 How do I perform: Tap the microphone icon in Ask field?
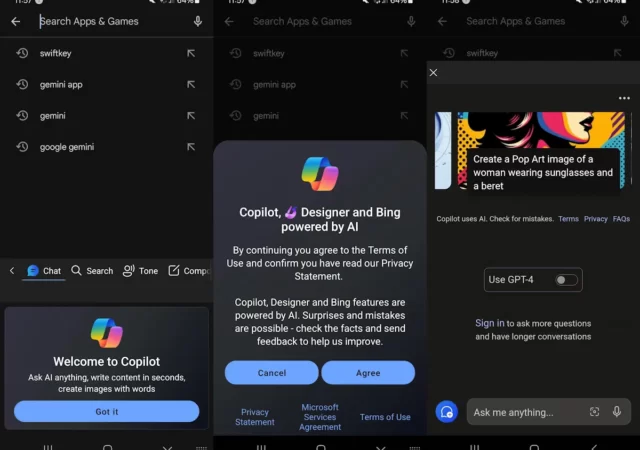tap(617, 412)
